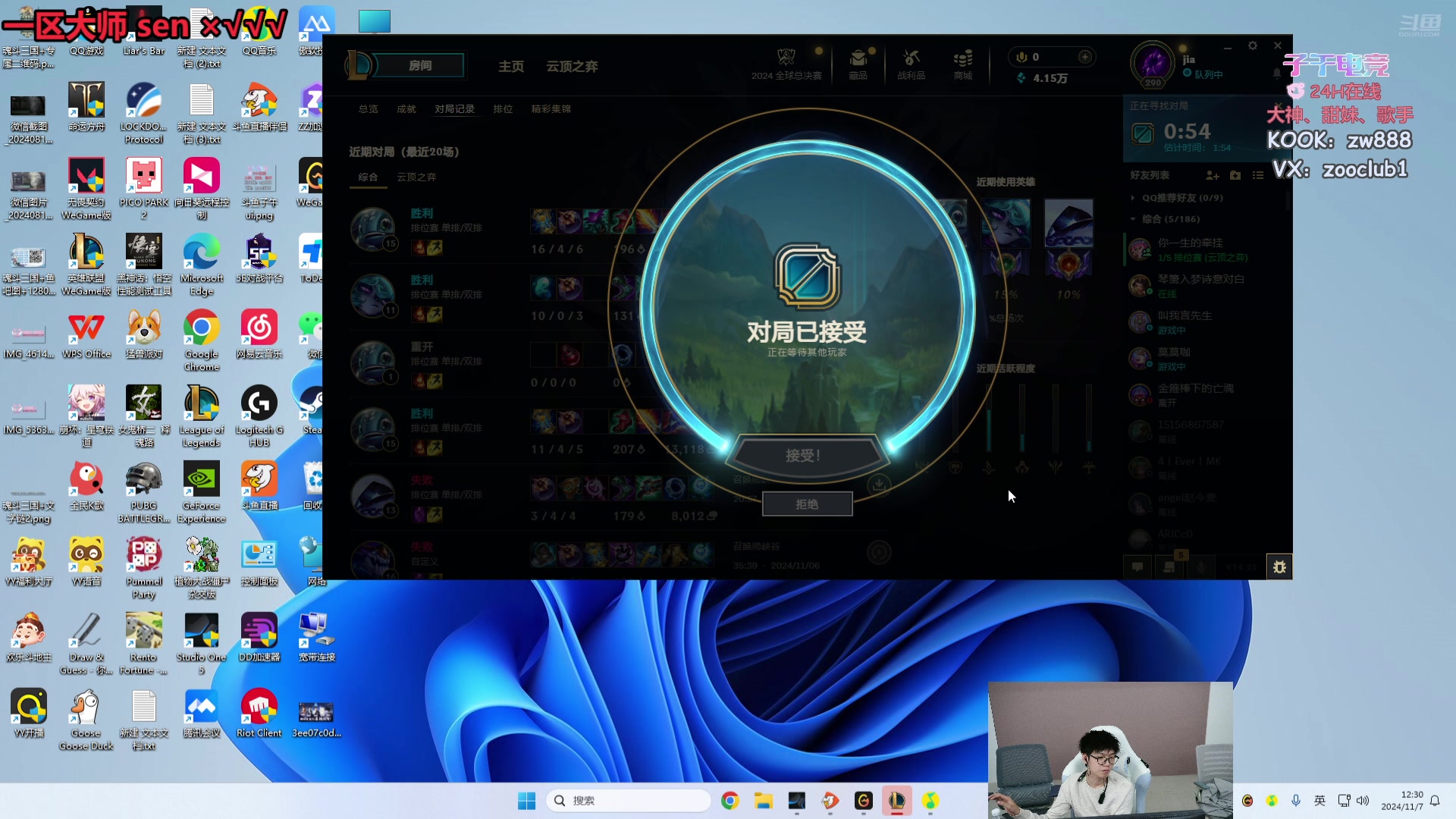This screenshot has width=1456, height=819.
Task: Open the 战利品 loot icon
Action: click(x=911, y=64)
